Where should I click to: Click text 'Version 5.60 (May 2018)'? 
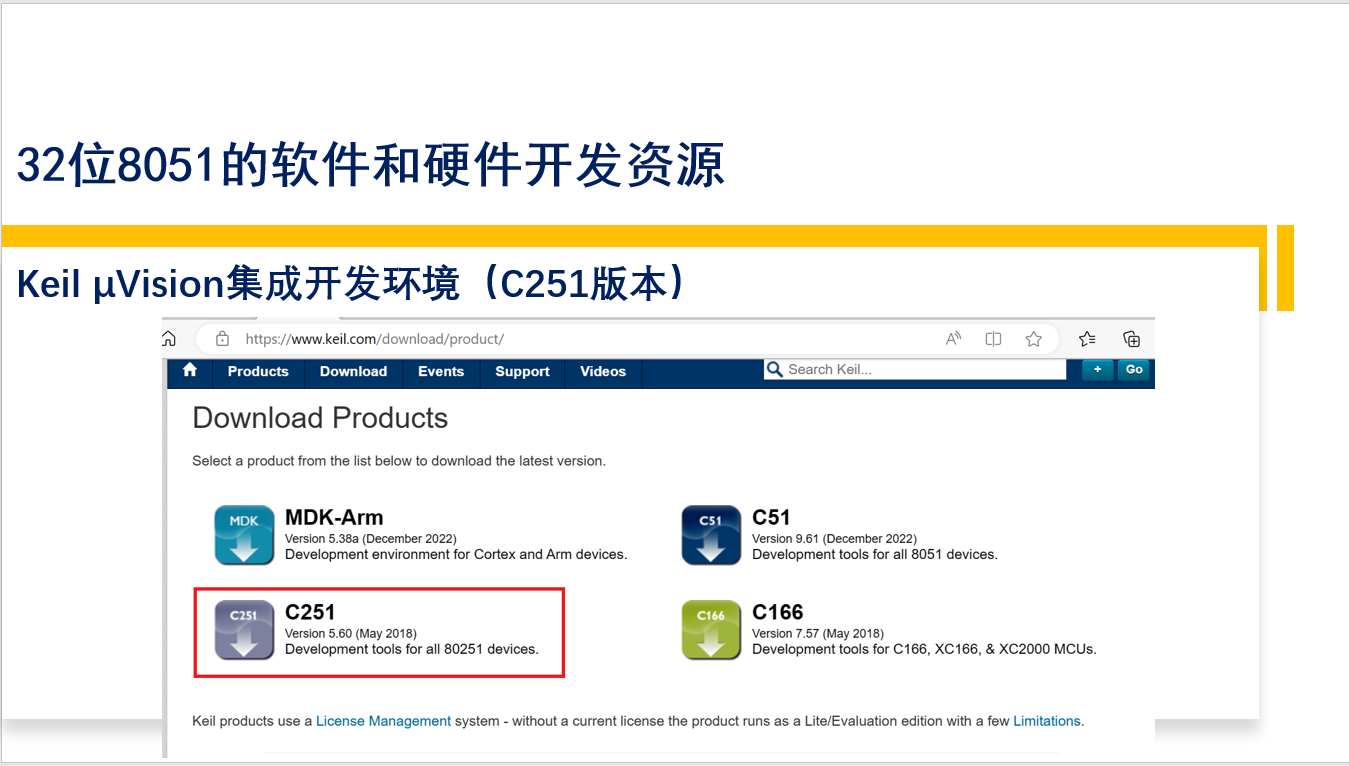[351, 633]
